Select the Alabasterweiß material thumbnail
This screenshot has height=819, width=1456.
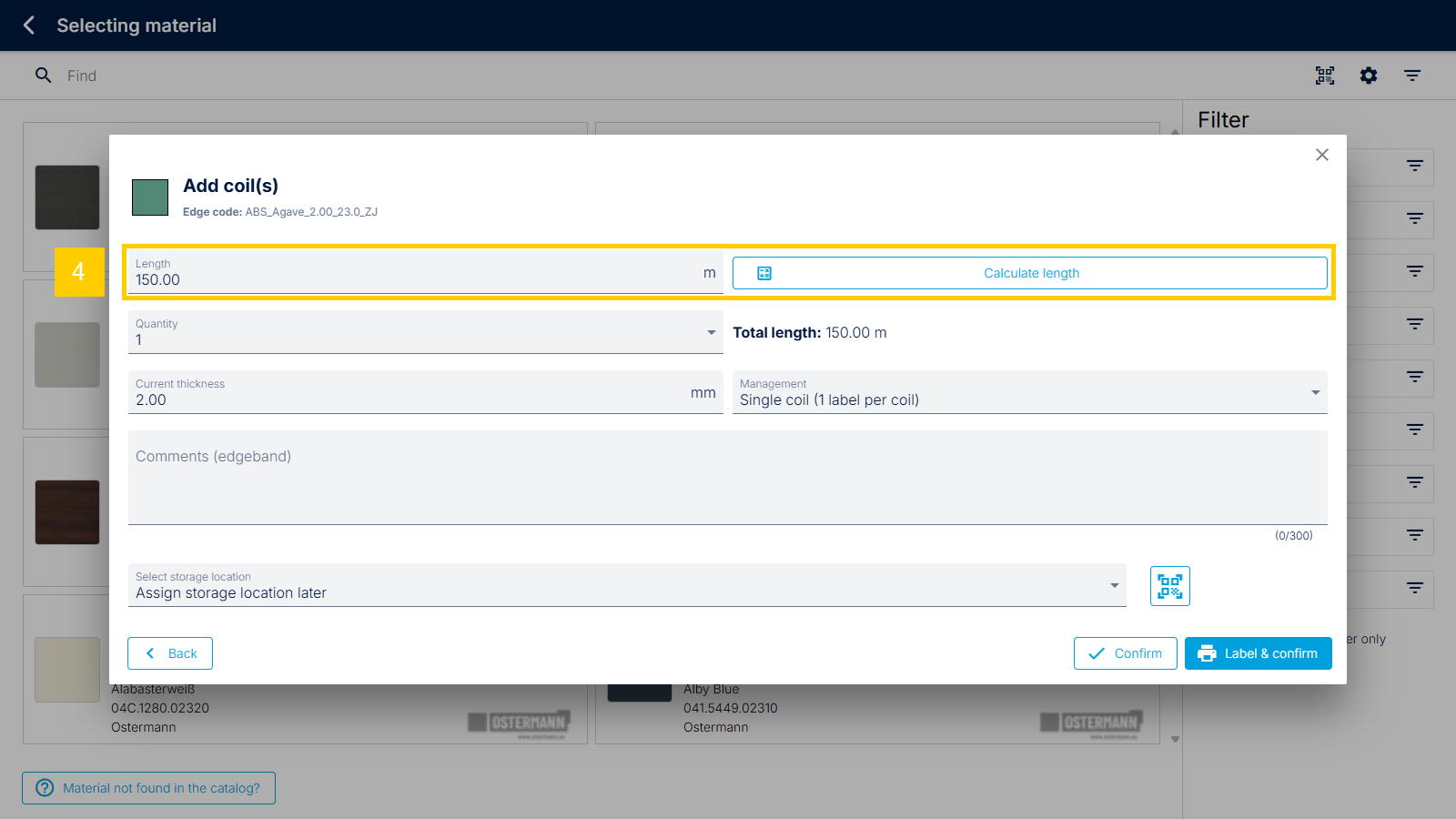[x=67, y=670]
